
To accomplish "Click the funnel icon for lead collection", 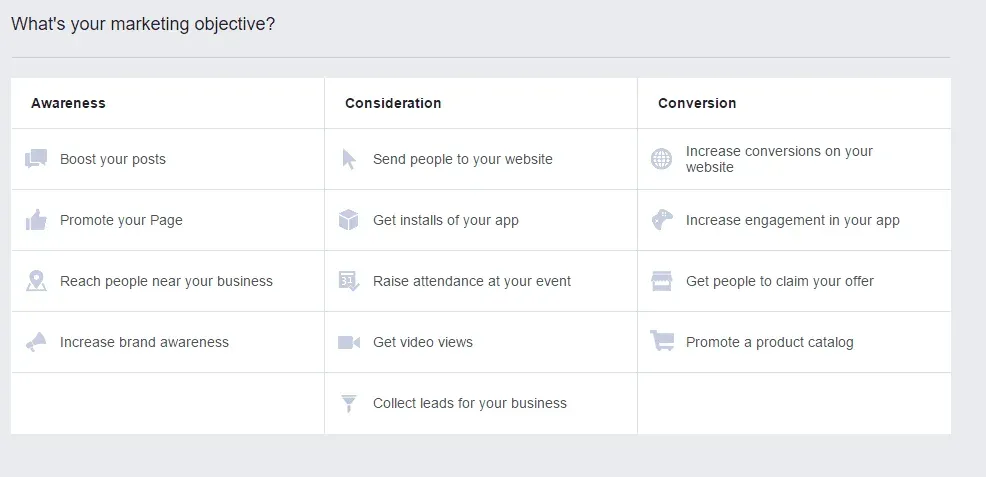I will click(x=348, y=403).
